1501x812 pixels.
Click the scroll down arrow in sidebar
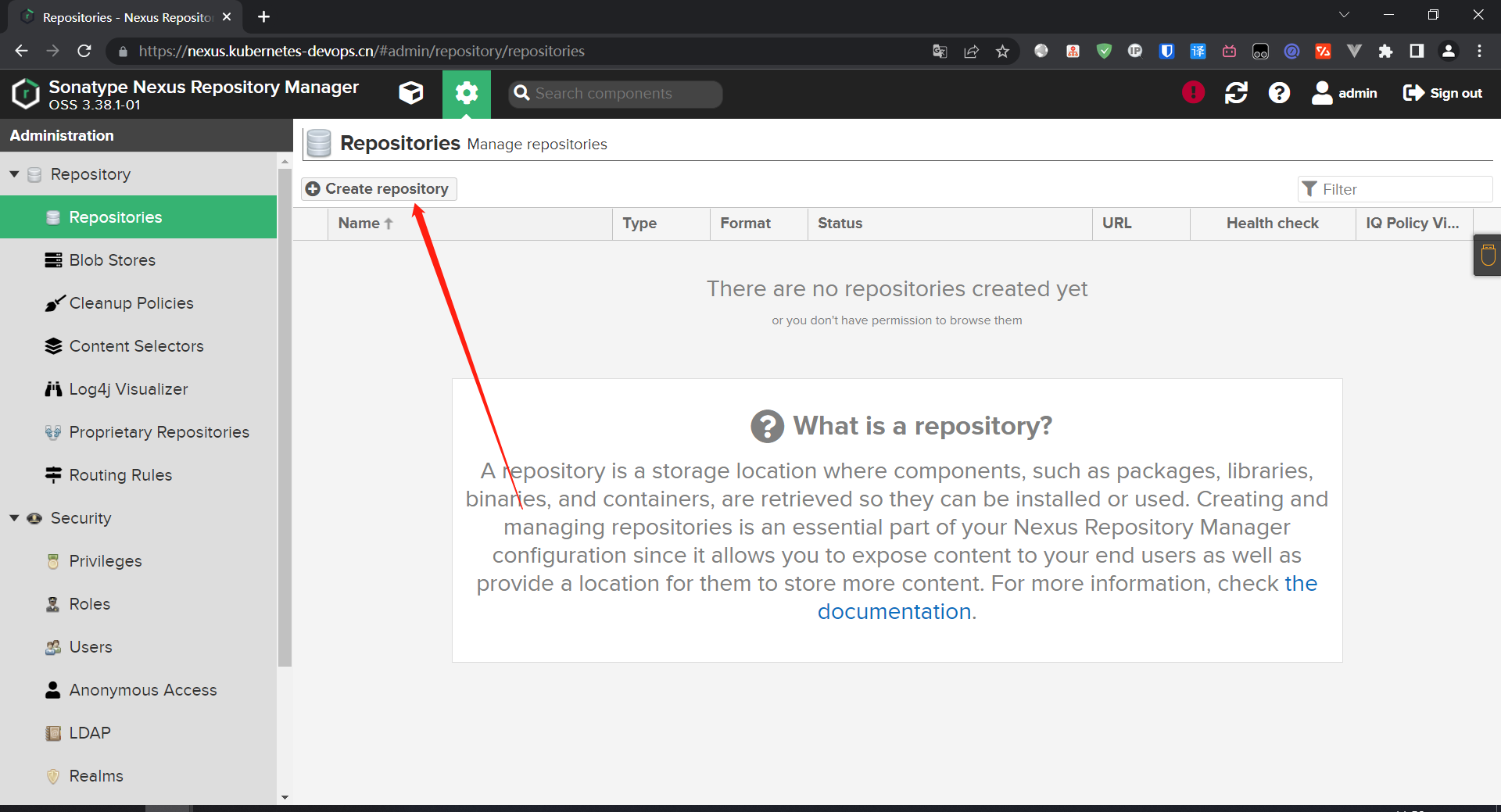[285, 797]
